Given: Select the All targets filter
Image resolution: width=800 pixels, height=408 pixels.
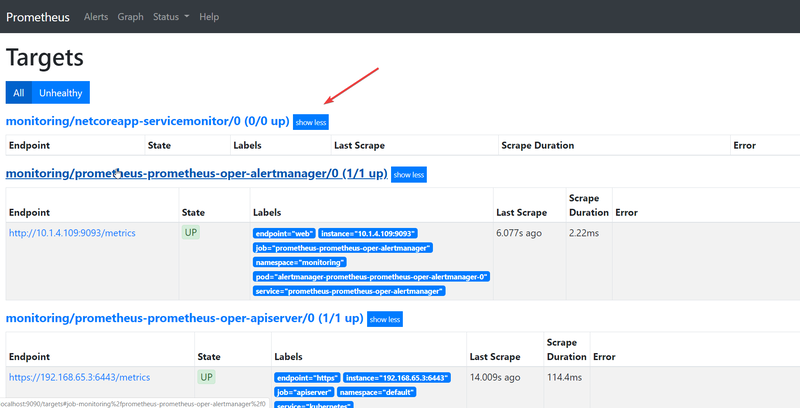Looking at the screenshot, I should (18, 93).
